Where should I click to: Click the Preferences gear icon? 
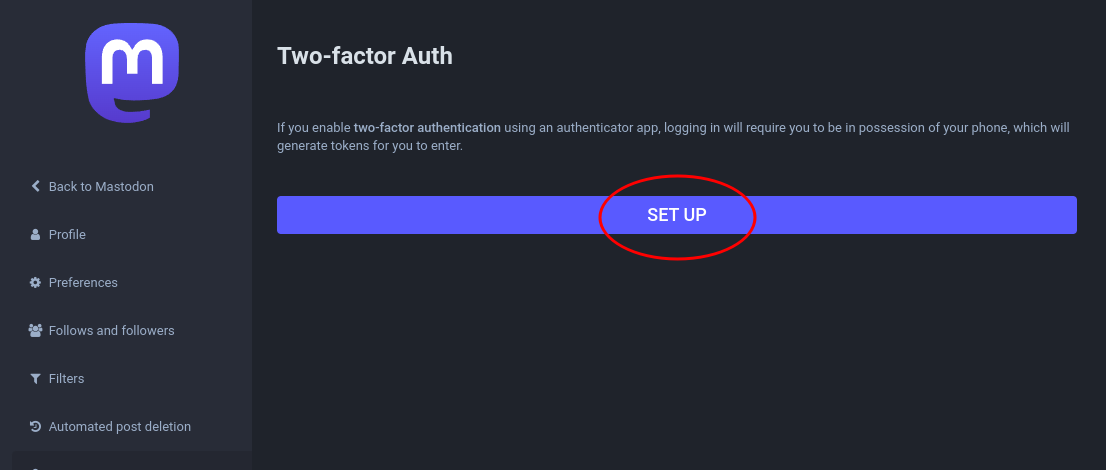coord(35,282)
